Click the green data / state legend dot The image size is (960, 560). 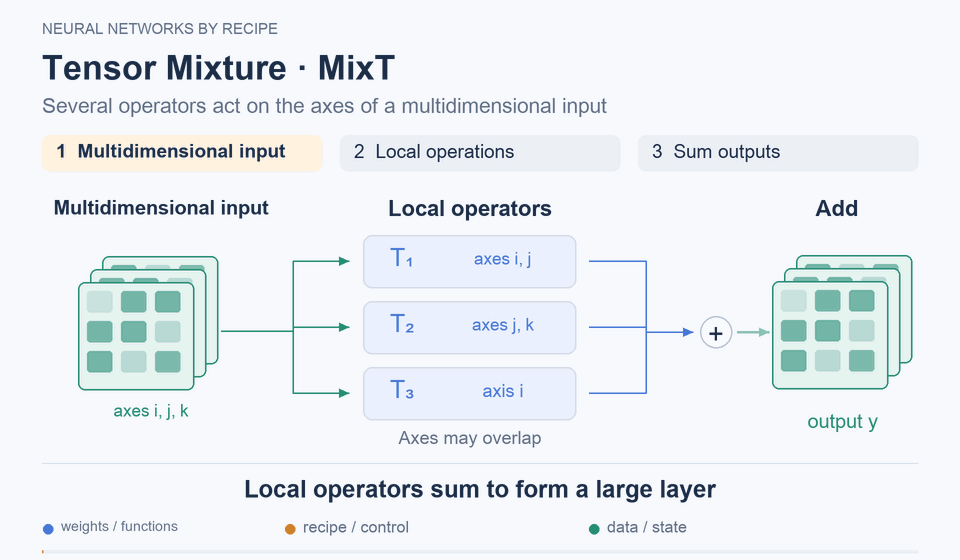tap(594, 529)
